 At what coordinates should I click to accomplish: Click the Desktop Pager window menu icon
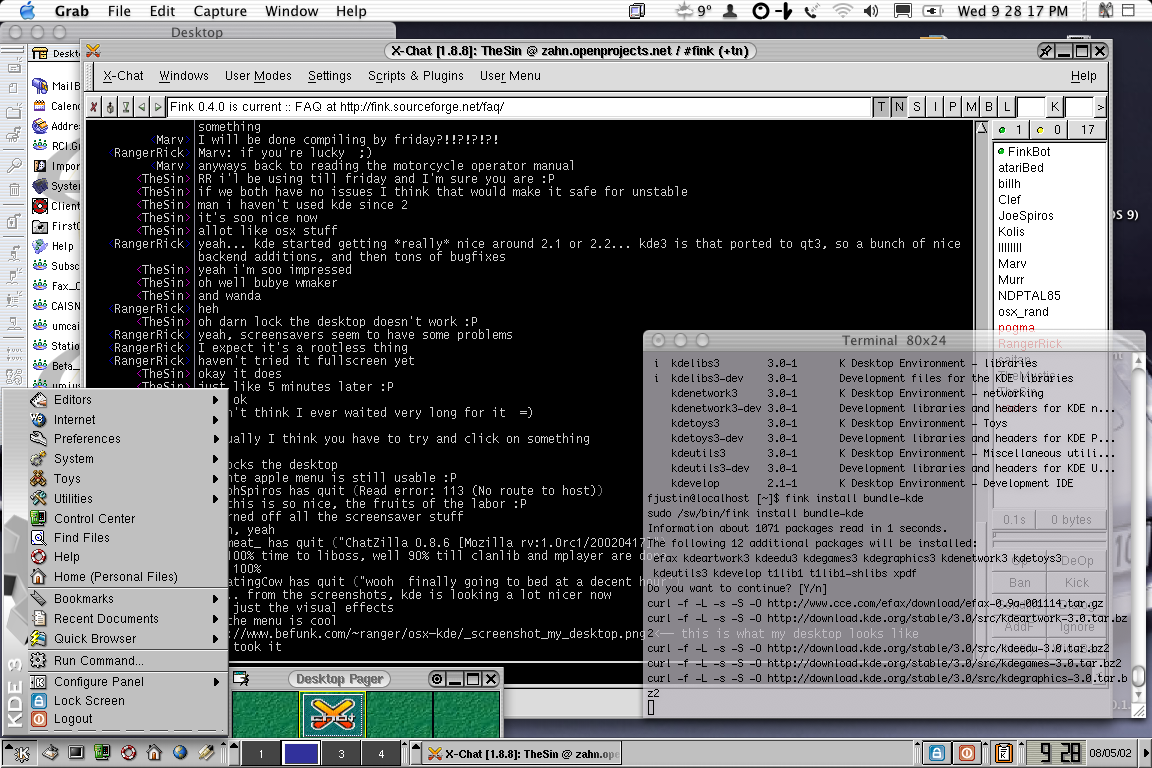pyautogui.click(x=241, y=678)
